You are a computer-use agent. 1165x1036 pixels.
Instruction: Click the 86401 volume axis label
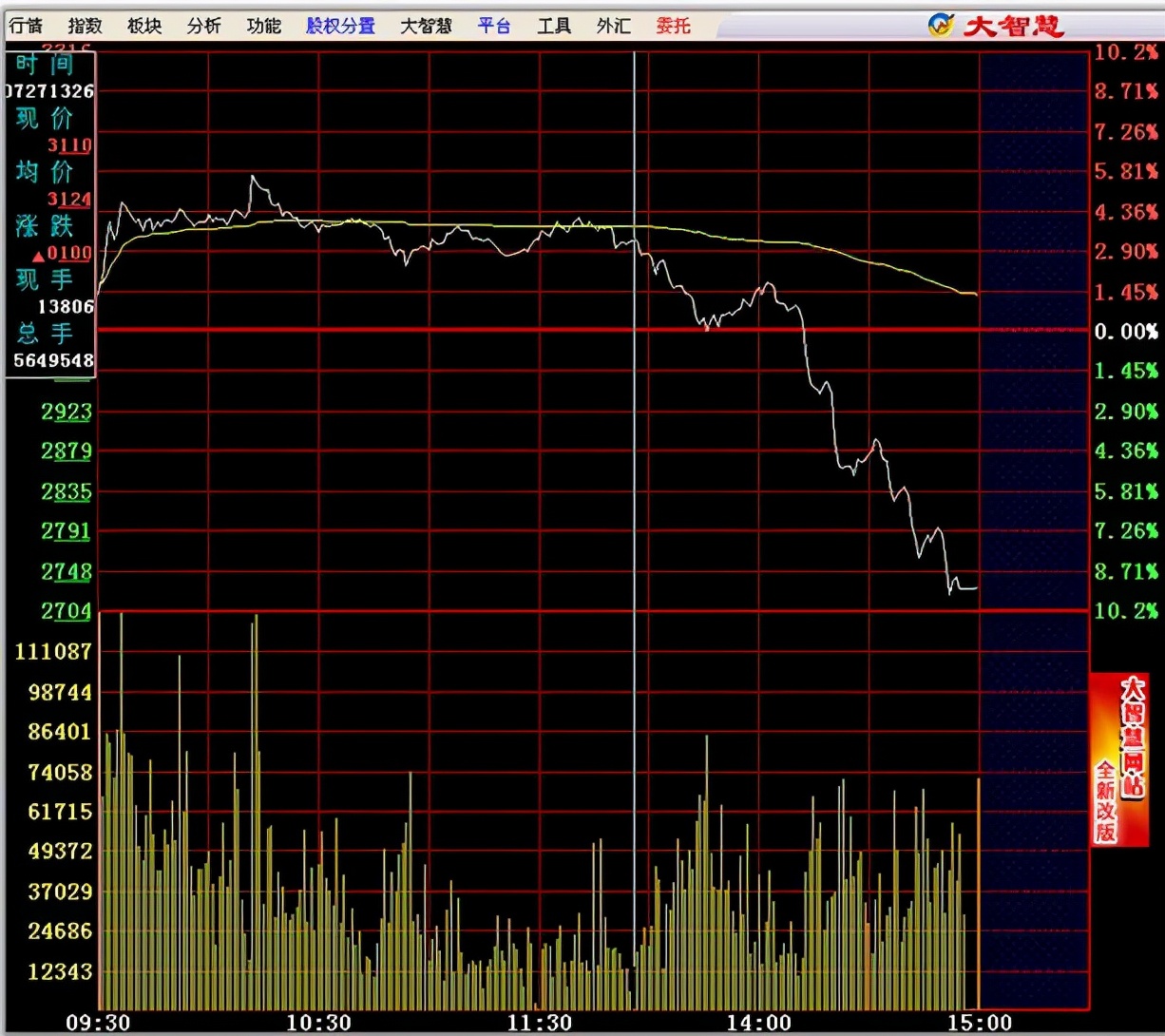point(61,732)
